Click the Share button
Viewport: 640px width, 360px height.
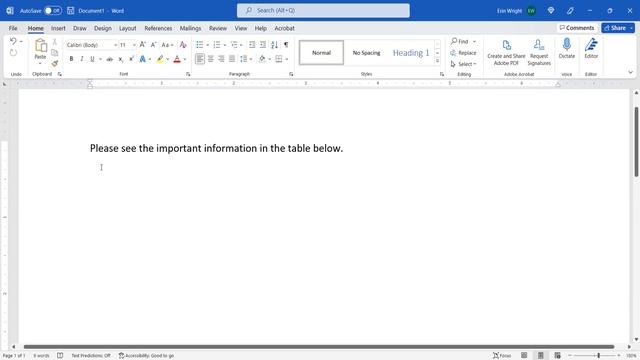(614, 28)
